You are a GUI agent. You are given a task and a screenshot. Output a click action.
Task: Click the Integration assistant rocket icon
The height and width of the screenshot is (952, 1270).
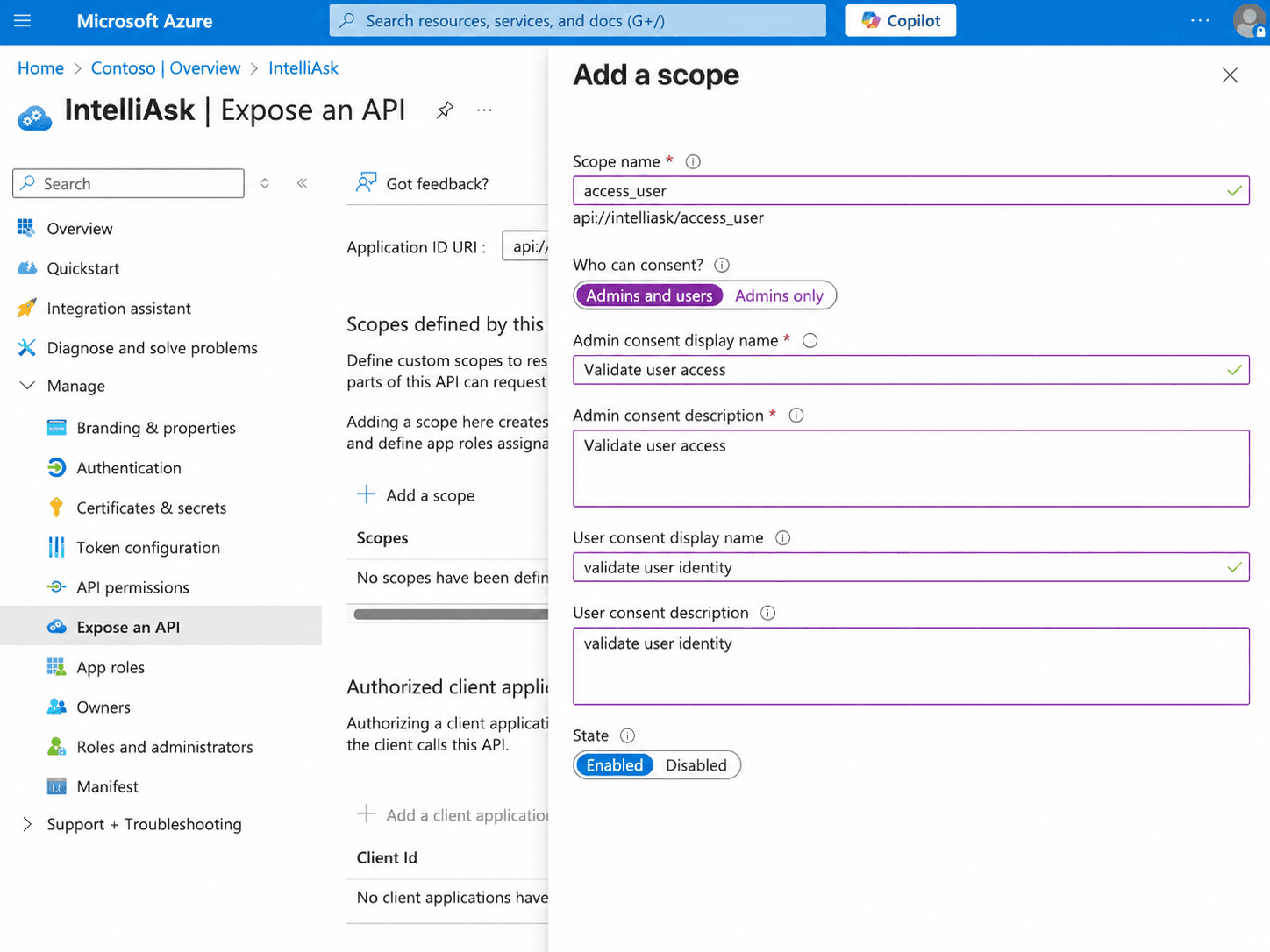27,308
